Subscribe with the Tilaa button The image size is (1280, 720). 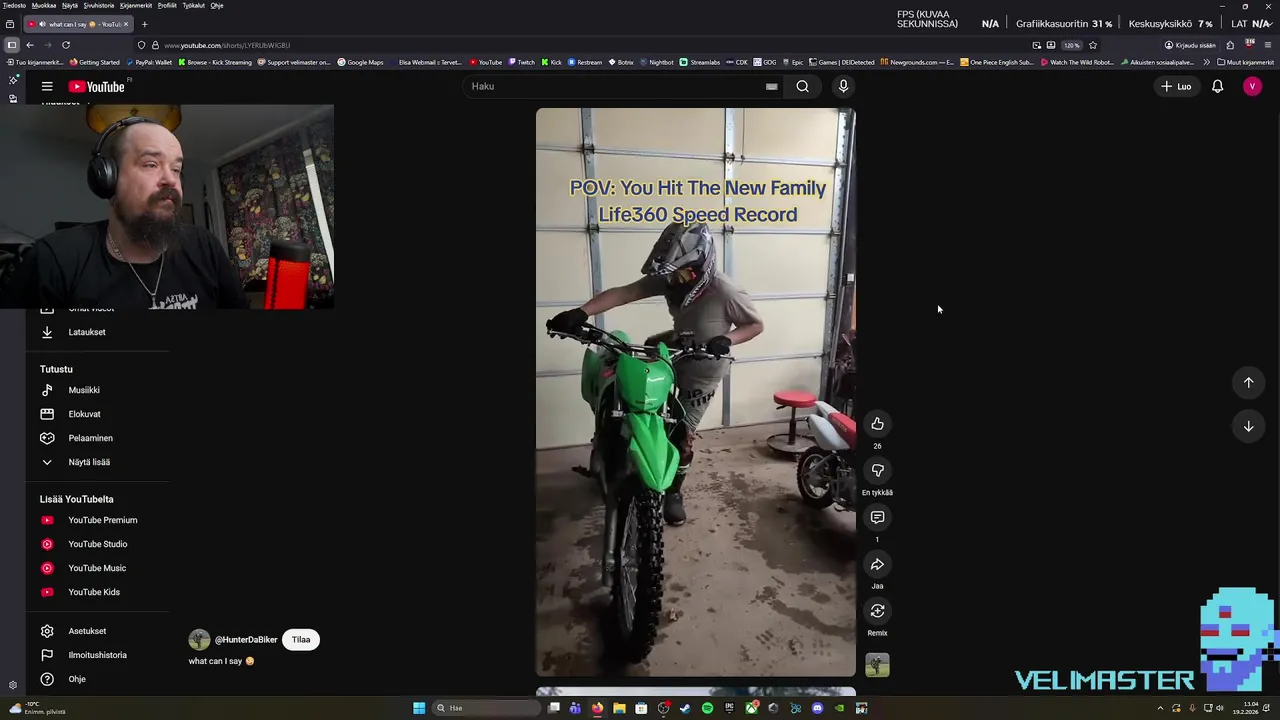click(301, 640)
